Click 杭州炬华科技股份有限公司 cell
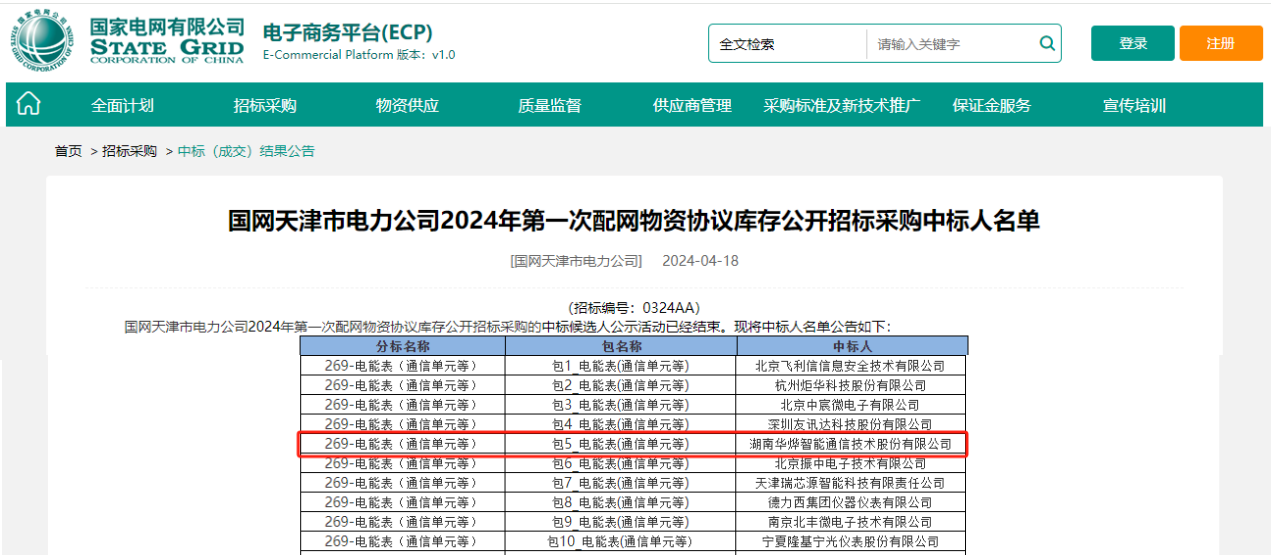The width and height of the screenshot is (1271, 555). click(x=852, y=385)
